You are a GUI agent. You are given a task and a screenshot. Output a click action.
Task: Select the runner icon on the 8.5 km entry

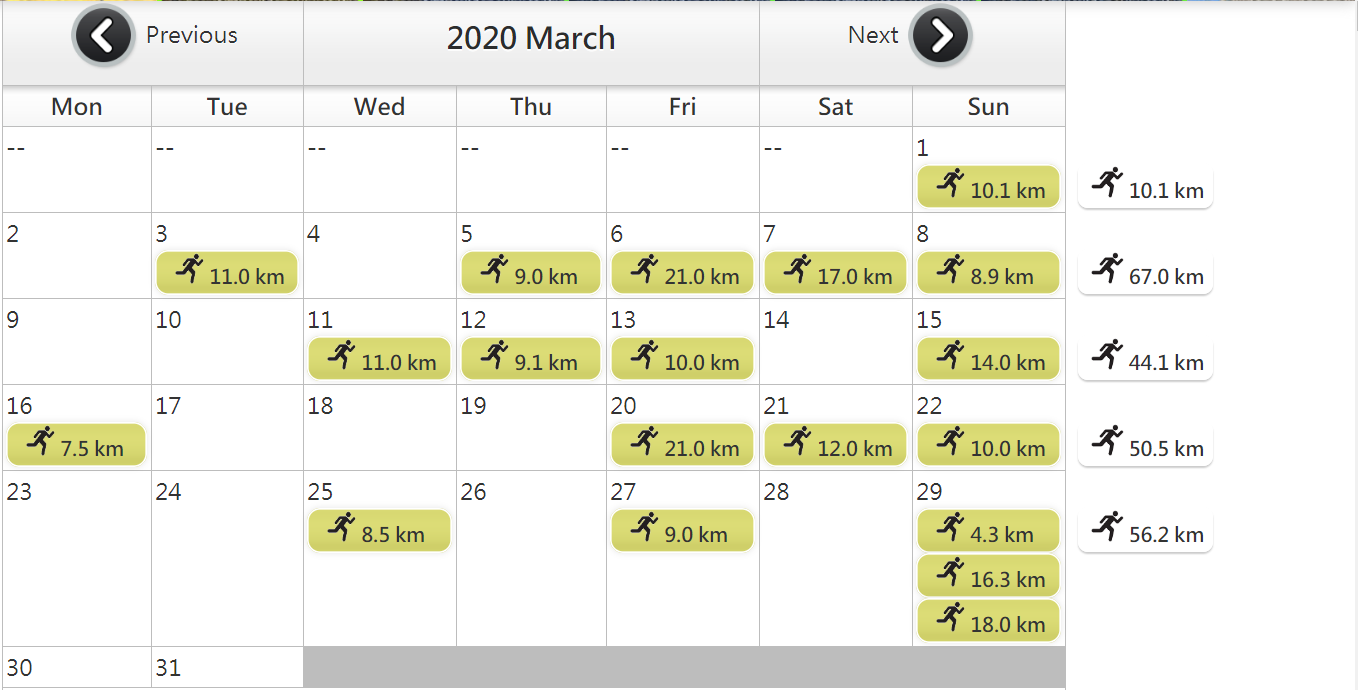342,526
